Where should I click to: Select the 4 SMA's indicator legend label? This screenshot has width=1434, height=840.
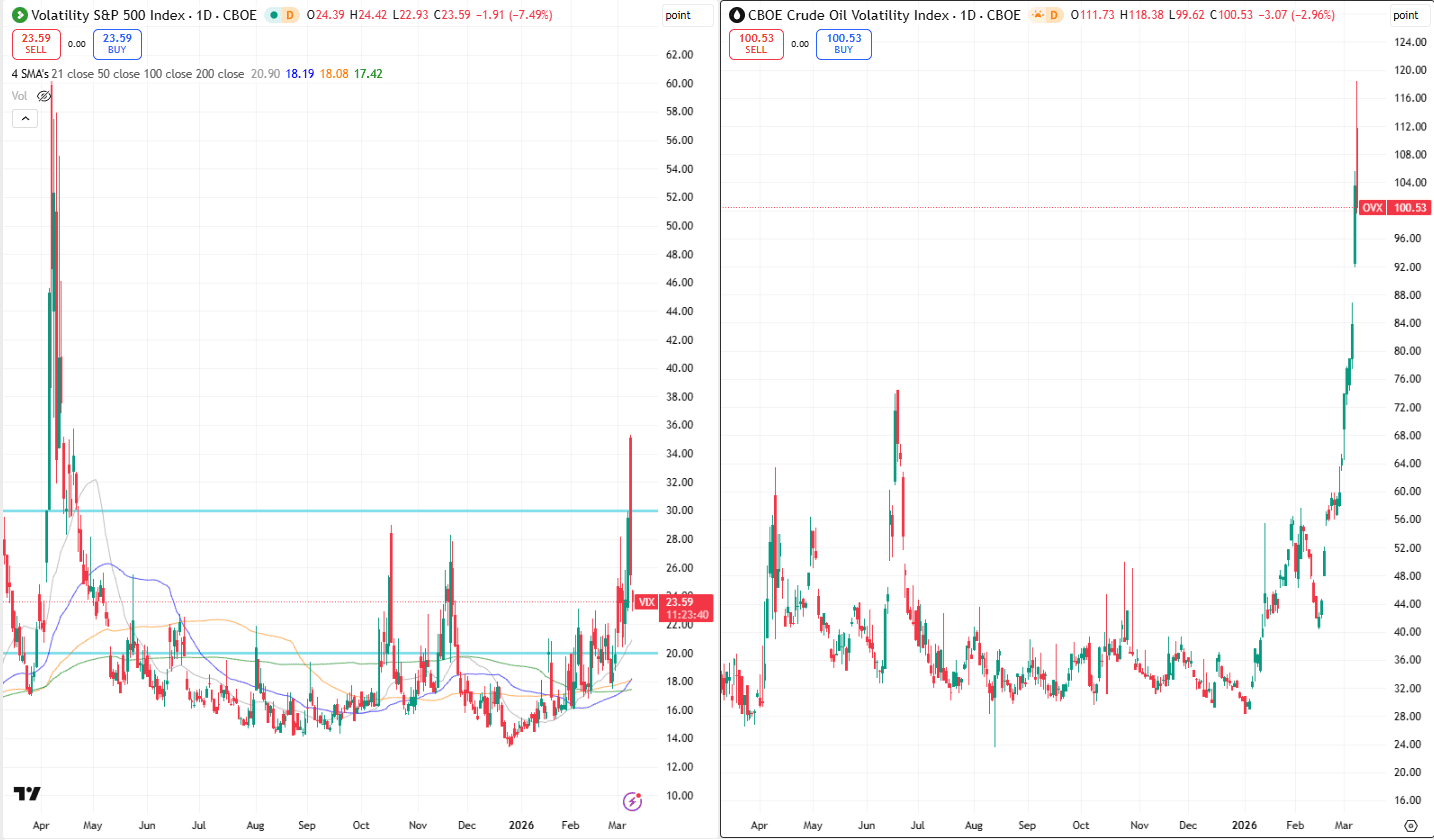point(32,73)
